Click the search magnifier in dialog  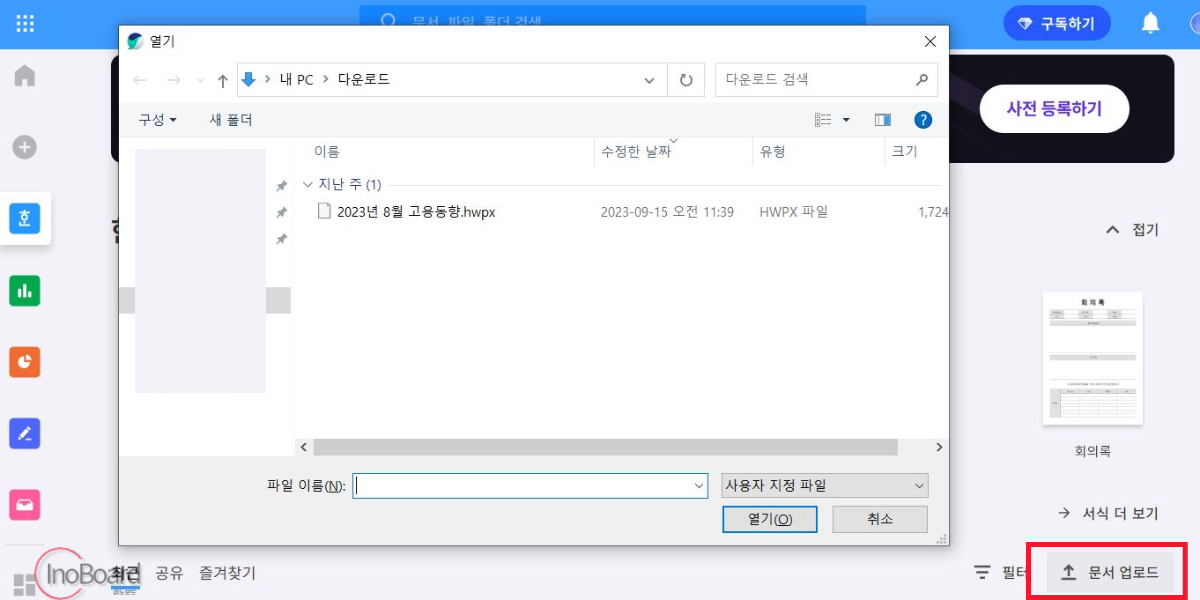(x=922, y=79)
